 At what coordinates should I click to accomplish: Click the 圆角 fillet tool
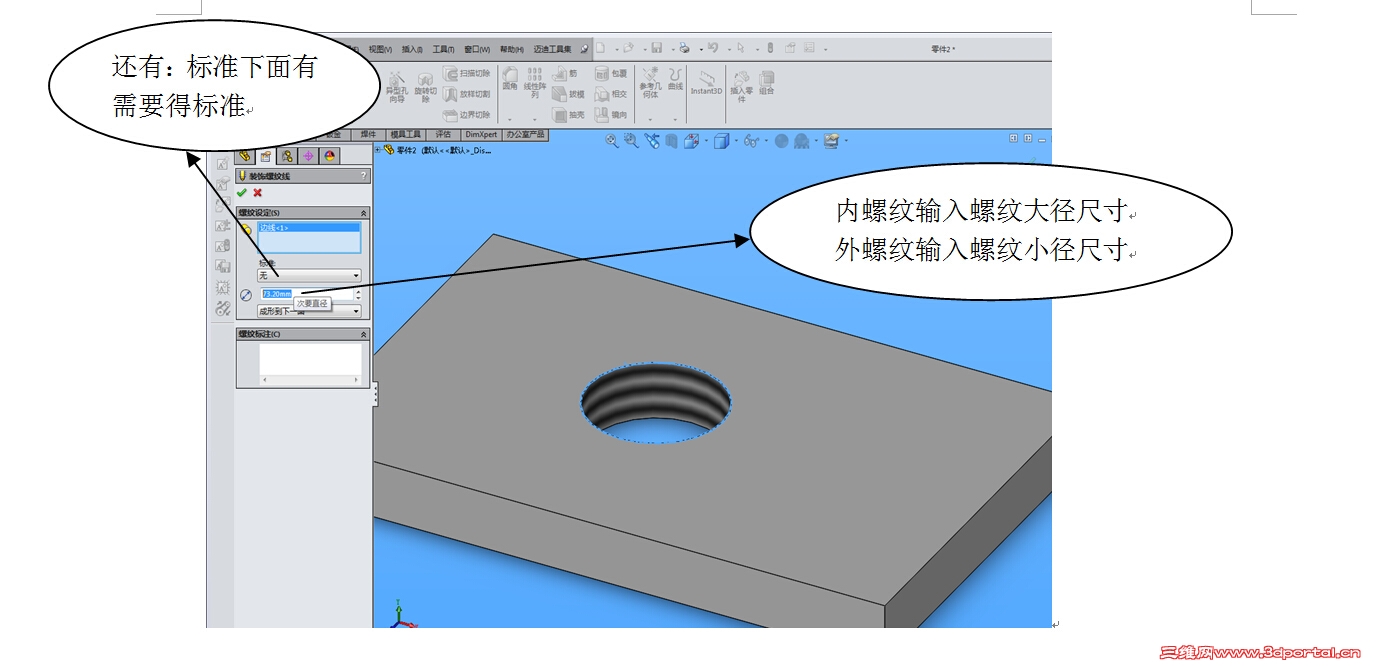point(510,79)
